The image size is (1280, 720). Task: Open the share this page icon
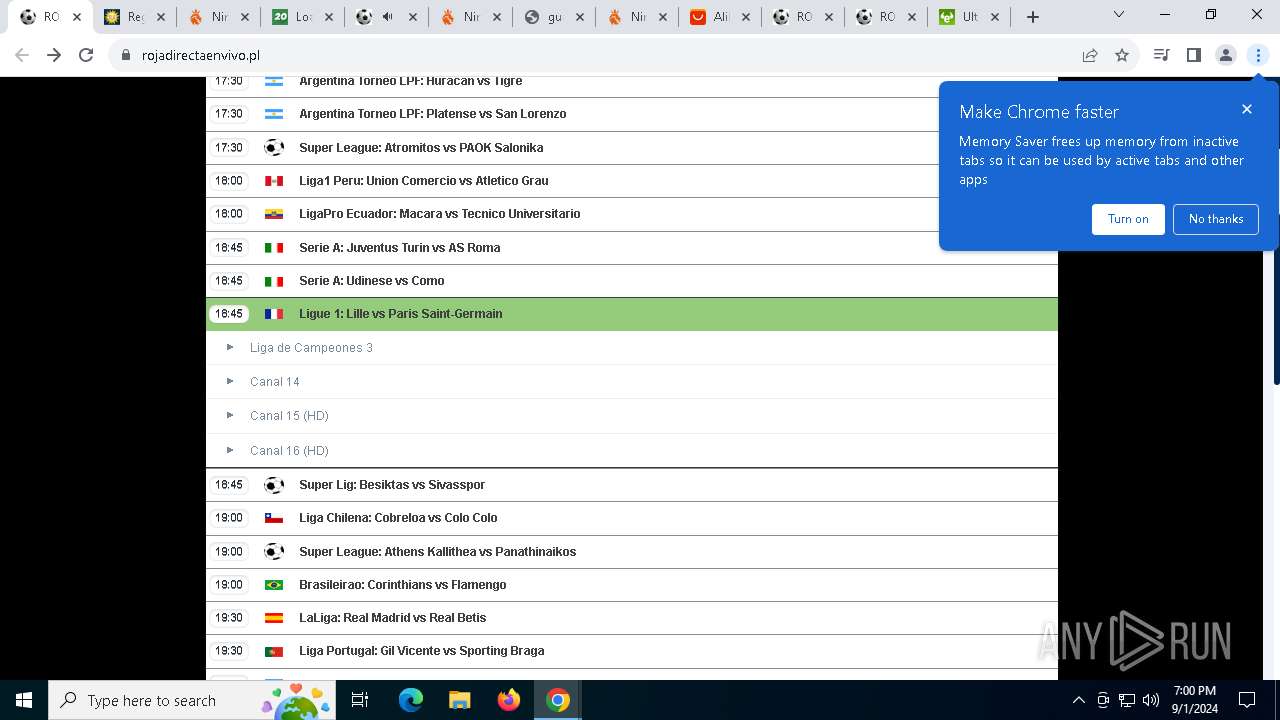tap(1090, 55)
